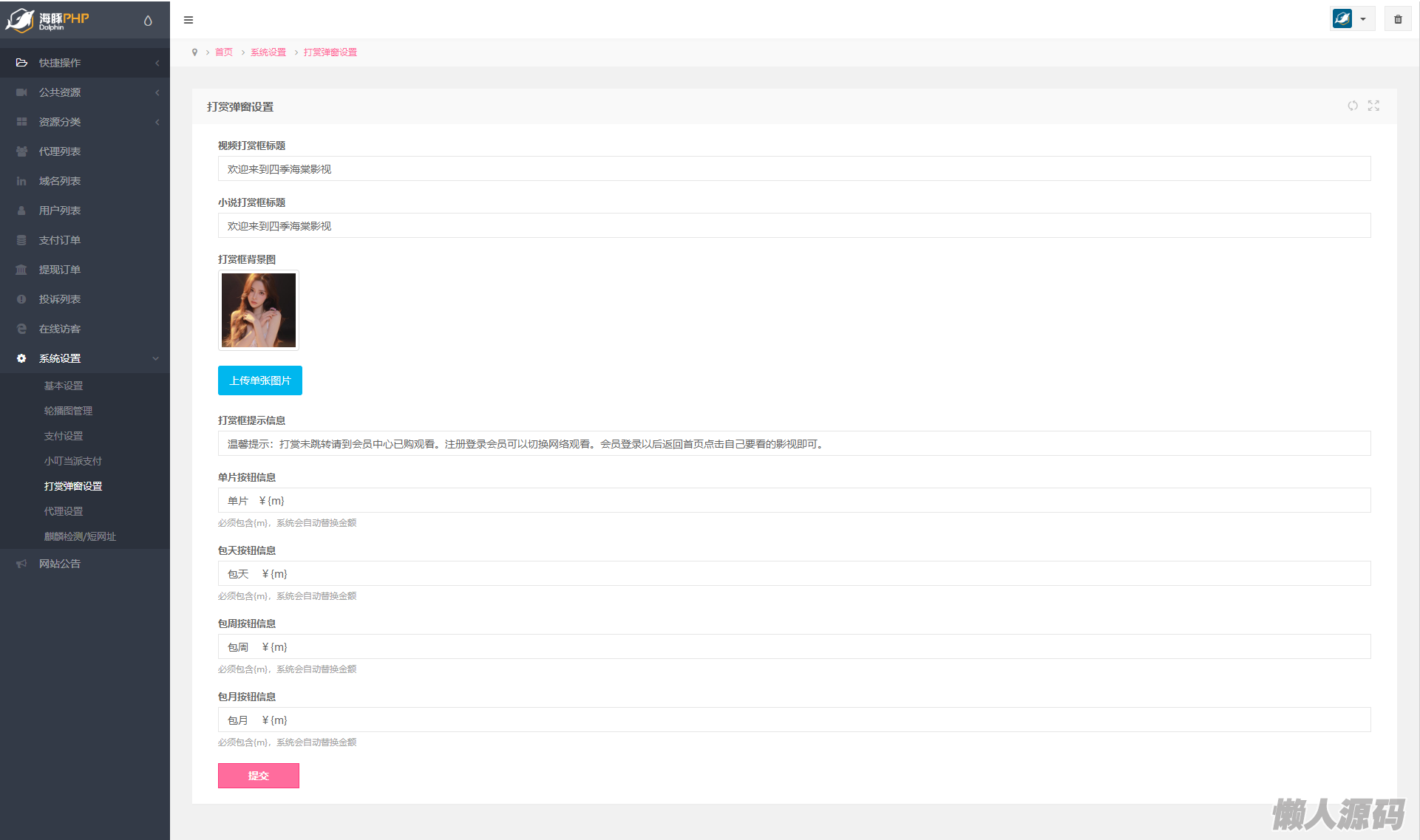Viewport: 1420px width, 840px height.
Task: Open 支付订单 from the sidebar
Action: tap(60, 240)
